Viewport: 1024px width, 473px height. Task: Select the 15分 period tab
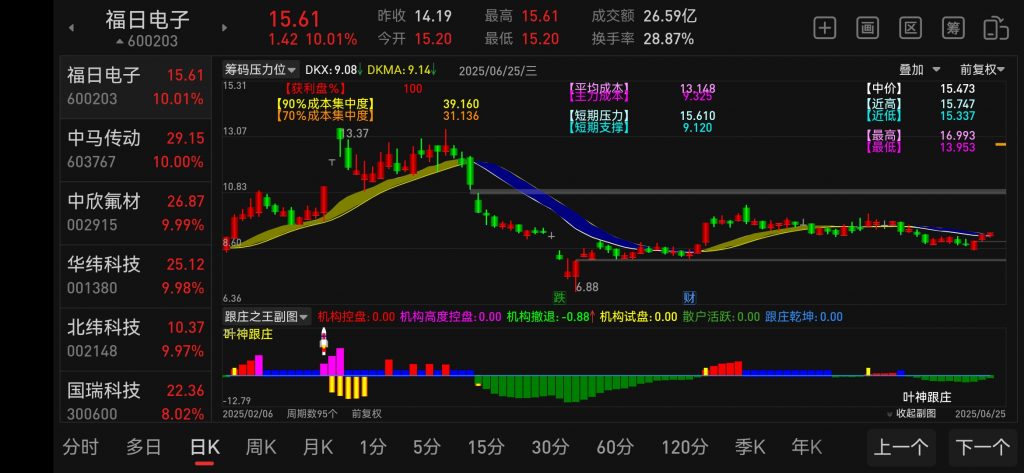[485, 447]
